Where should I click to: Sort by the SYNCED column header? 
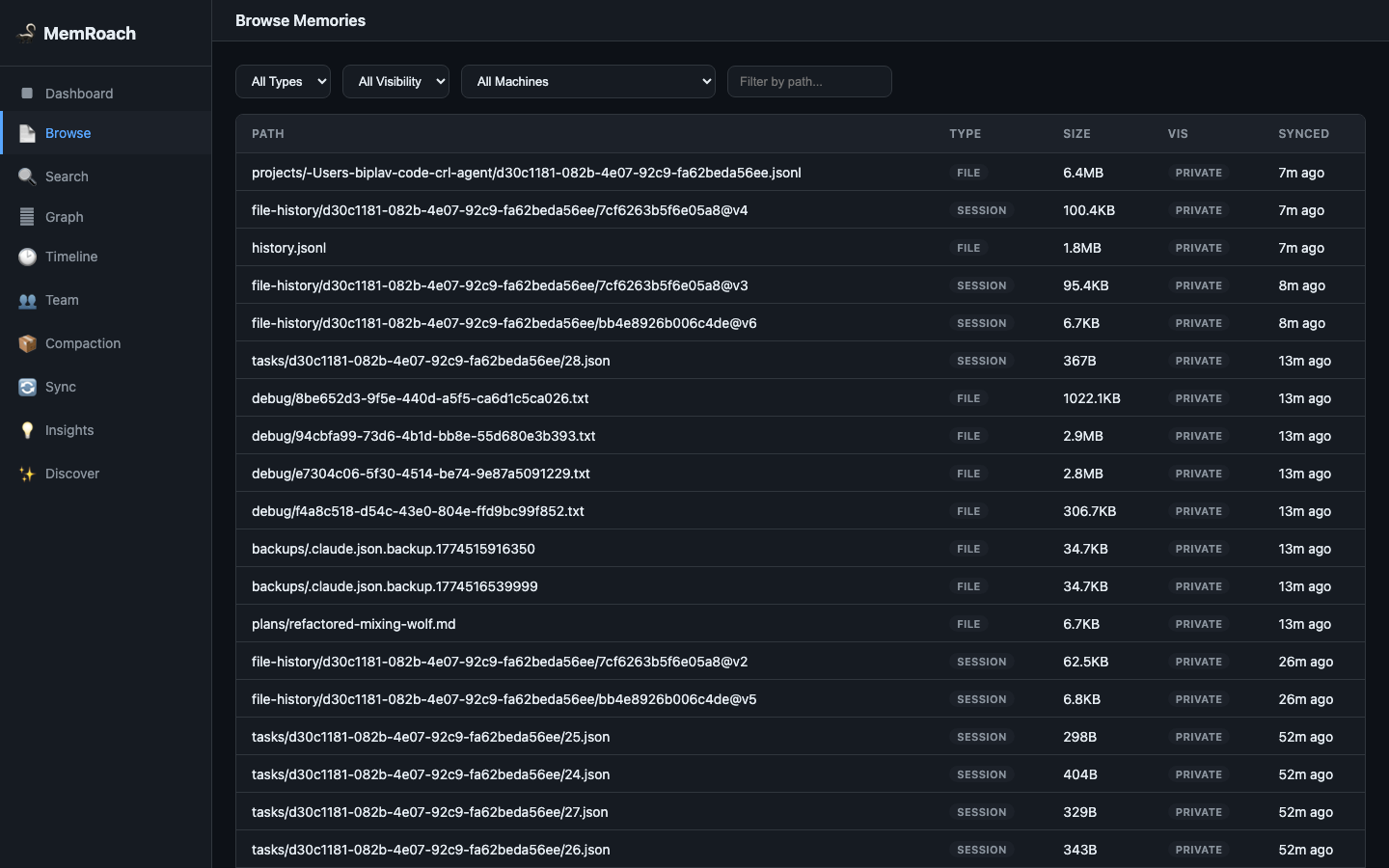[x=1303, y=134]
